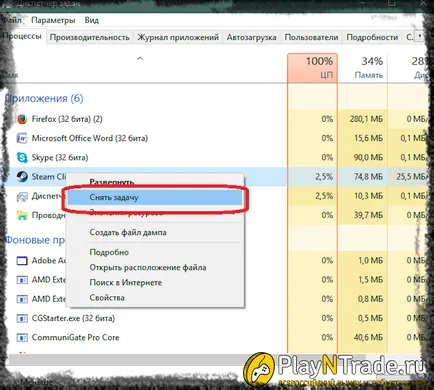The height and width of the screenshot is (390, 434).
Task: Choose Снять задачу in context menu
Action: pos(155,197)
